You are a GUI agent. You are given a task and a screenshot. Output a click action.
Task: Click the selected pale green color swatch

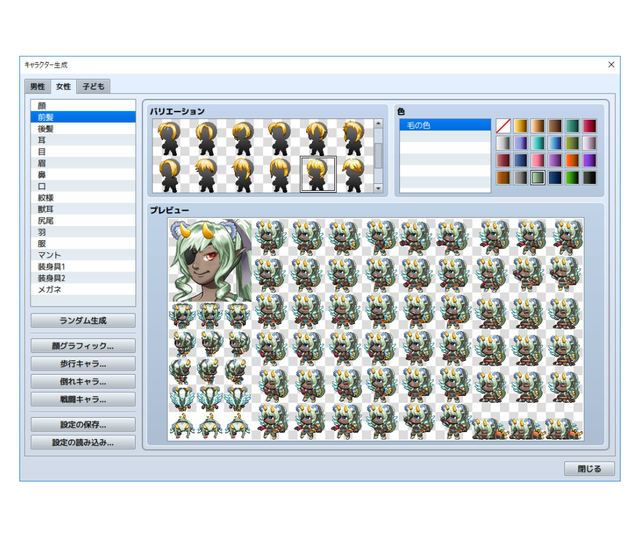click(x=538, y=178)
